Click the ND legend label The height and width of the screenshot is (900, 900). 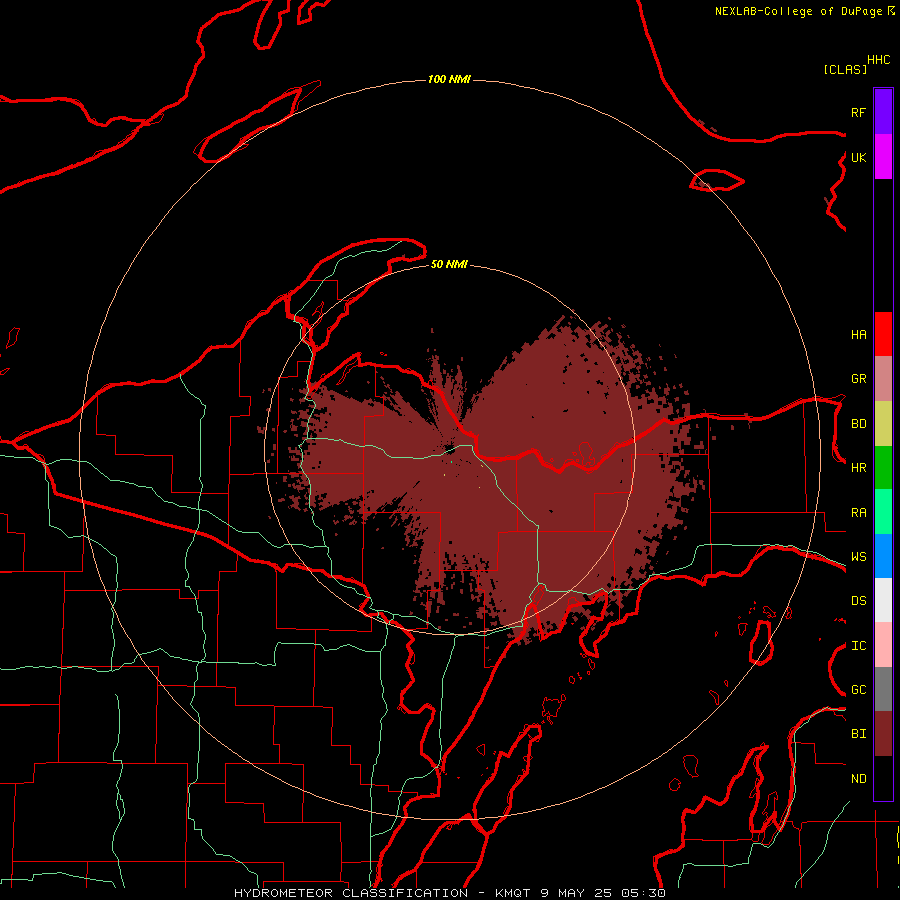[x=858, y=779]
